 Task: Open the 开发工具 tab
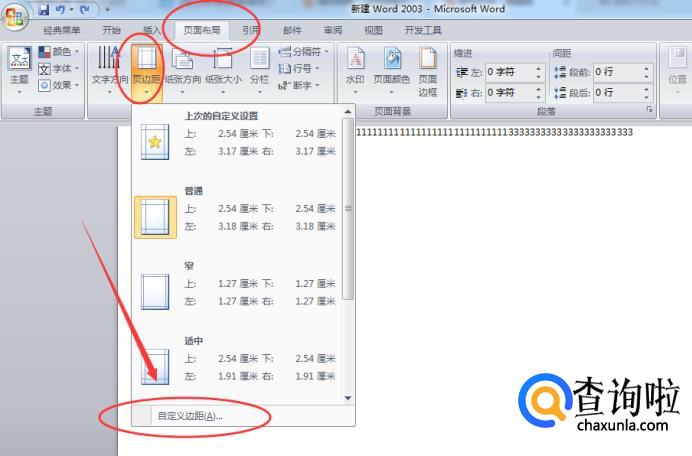tap(423, 30)
